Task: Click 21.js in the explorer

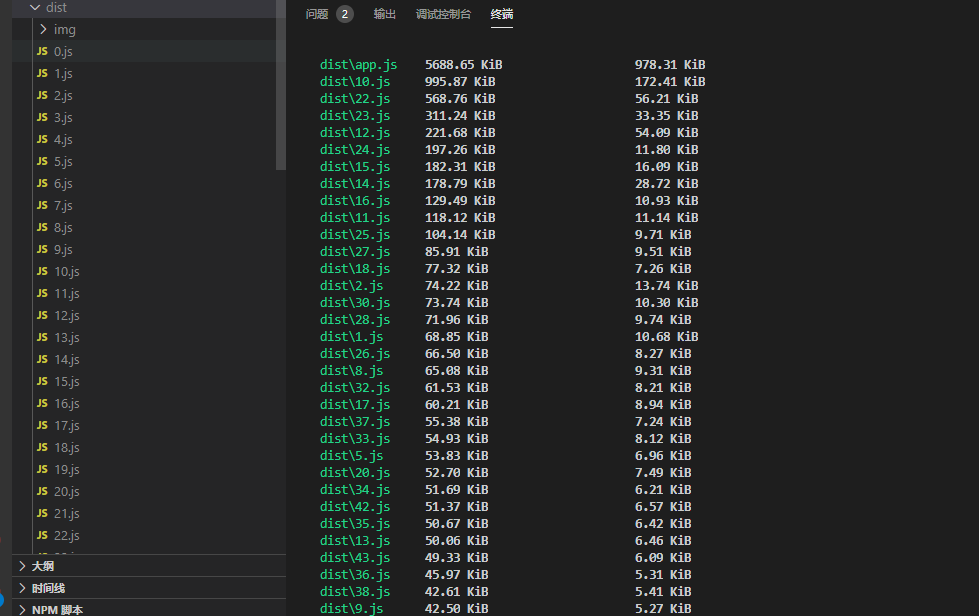Action: pyautogui.click(x=67, y=513)
